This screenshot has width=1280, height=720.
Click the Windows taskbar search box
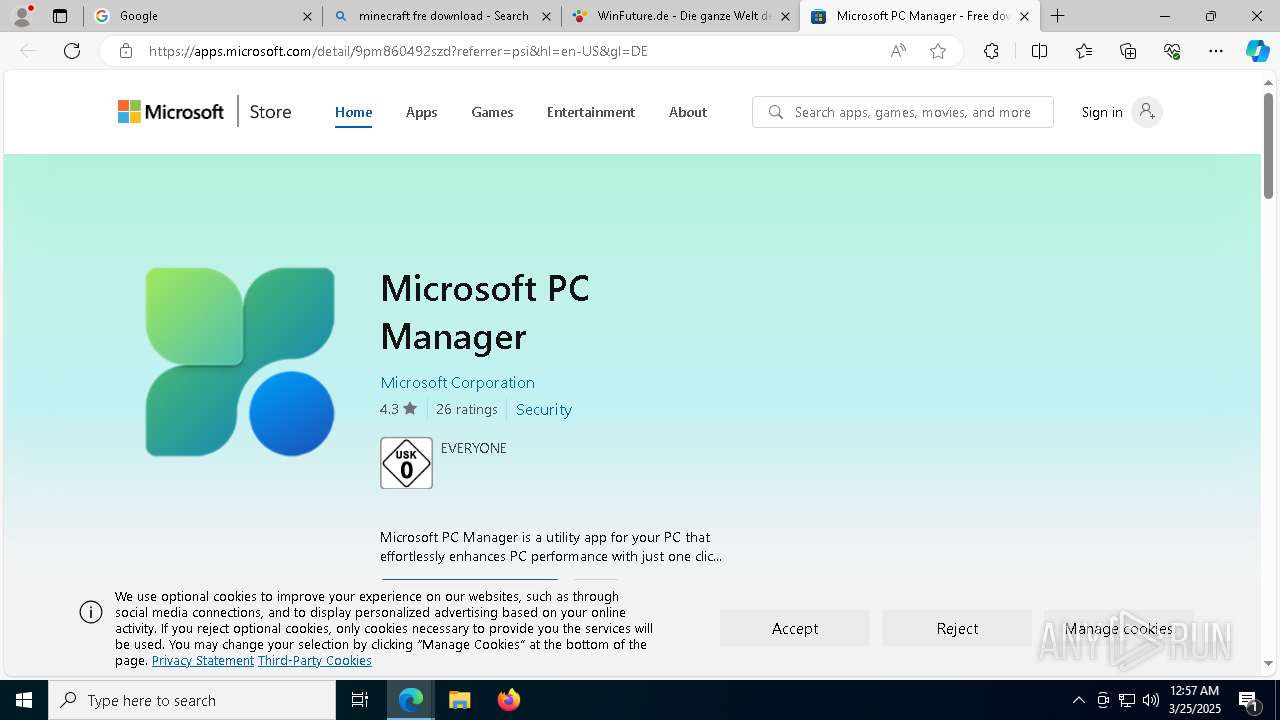pyautogui.click(x=192, y=700)
